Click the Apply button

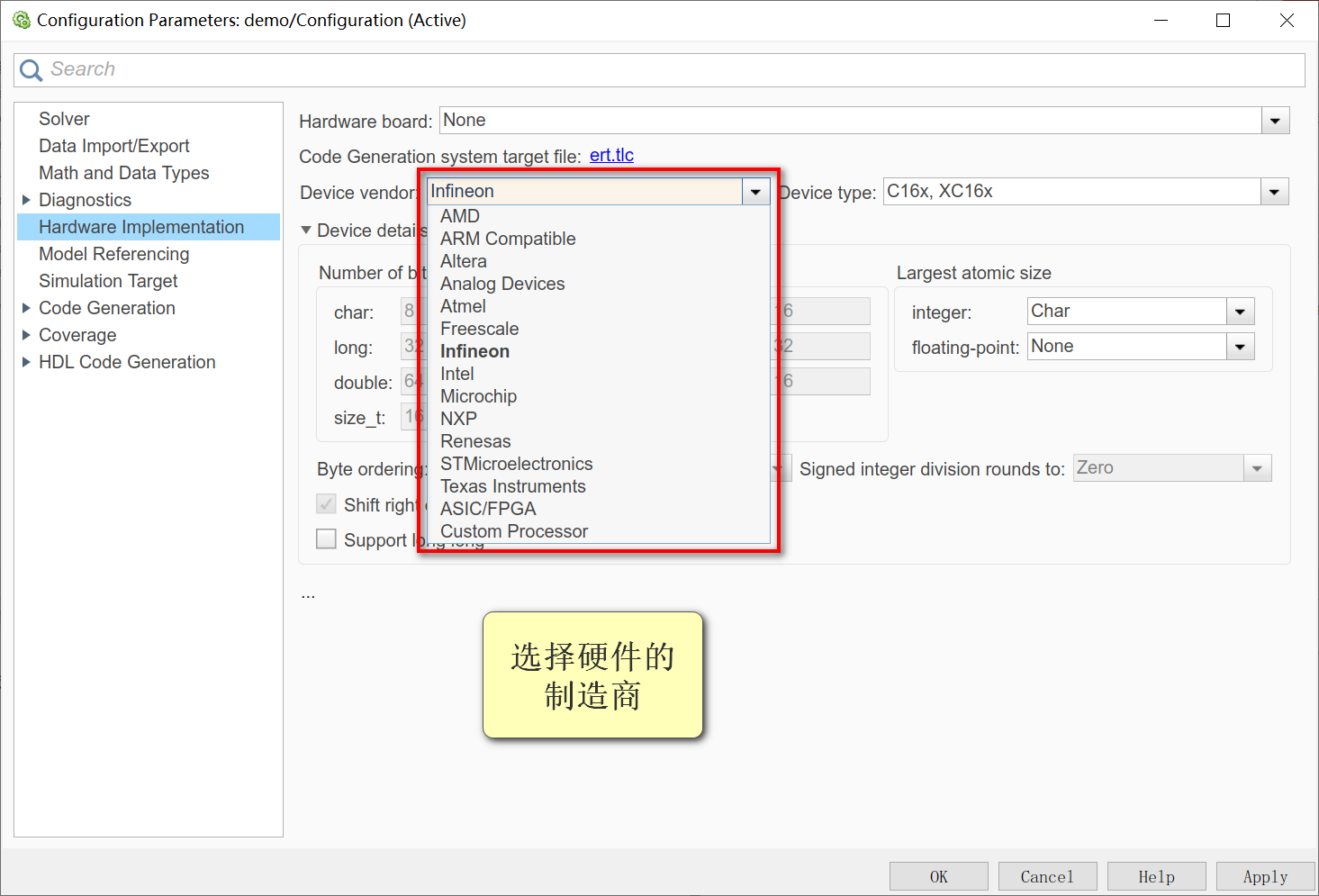click(x=1266, y=876)
